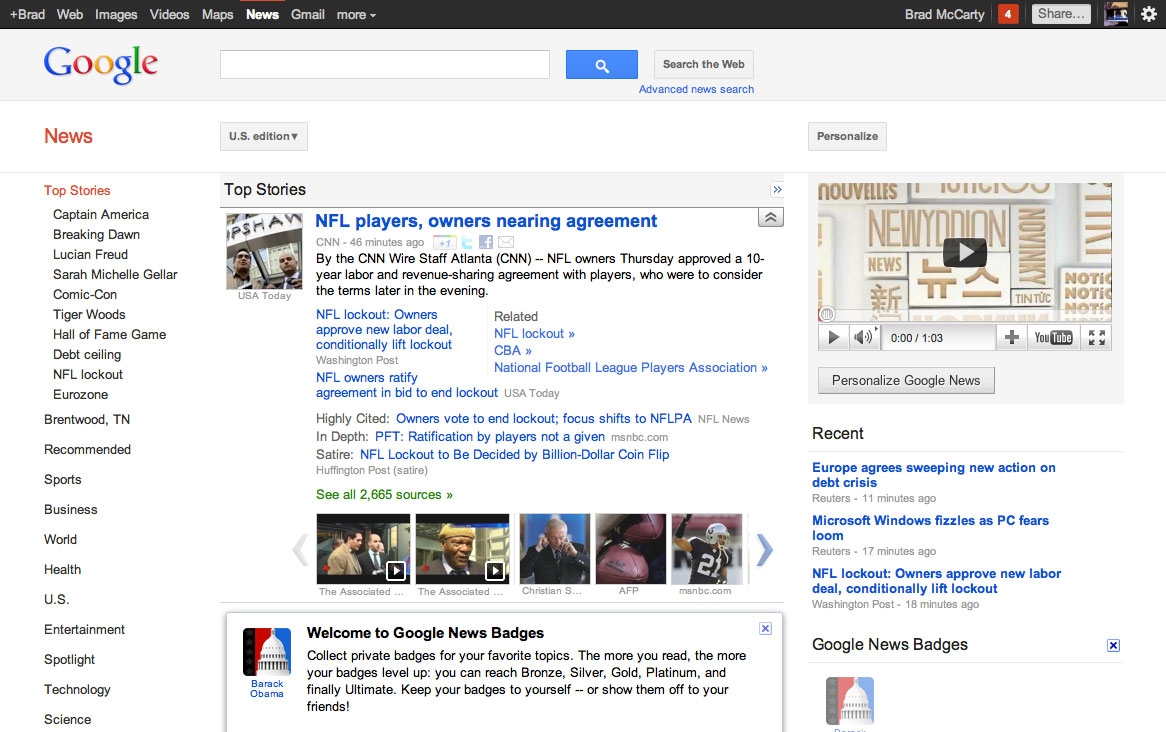Image resolution: width=1166 pixels, height=732 pixels.
Task: See all 2,665 sources link
Action: point(384,495)
